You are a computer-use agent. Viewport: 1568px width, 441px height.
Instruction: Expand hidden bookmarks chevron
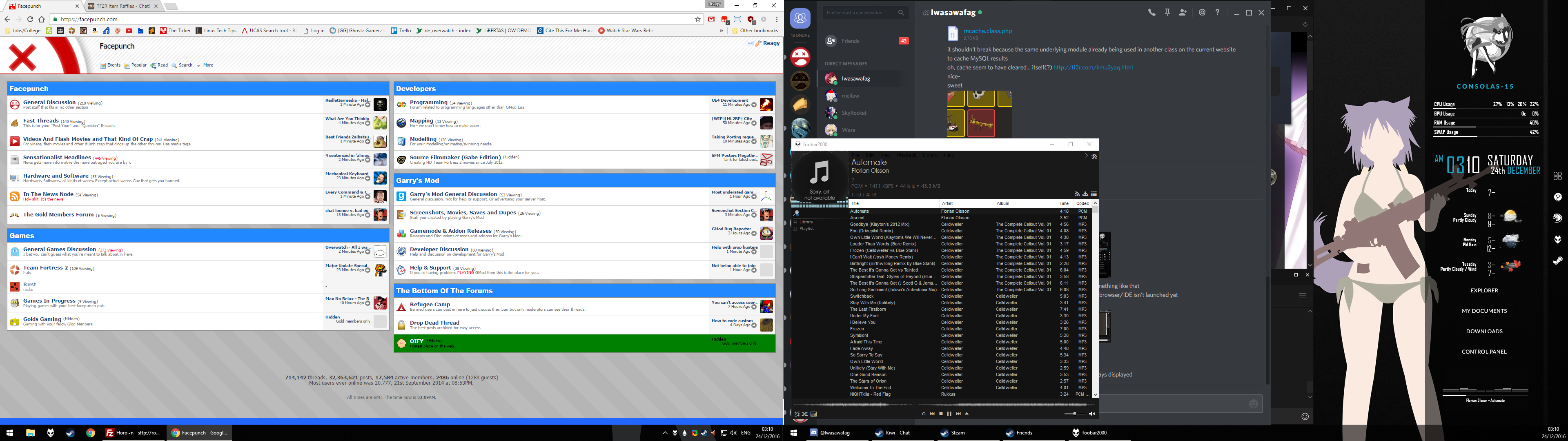pos(721,31)
